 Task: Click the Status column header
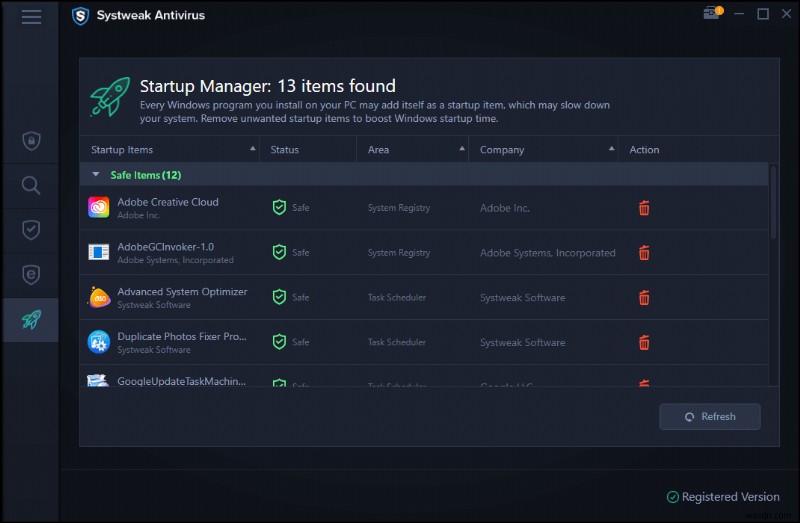285,150
